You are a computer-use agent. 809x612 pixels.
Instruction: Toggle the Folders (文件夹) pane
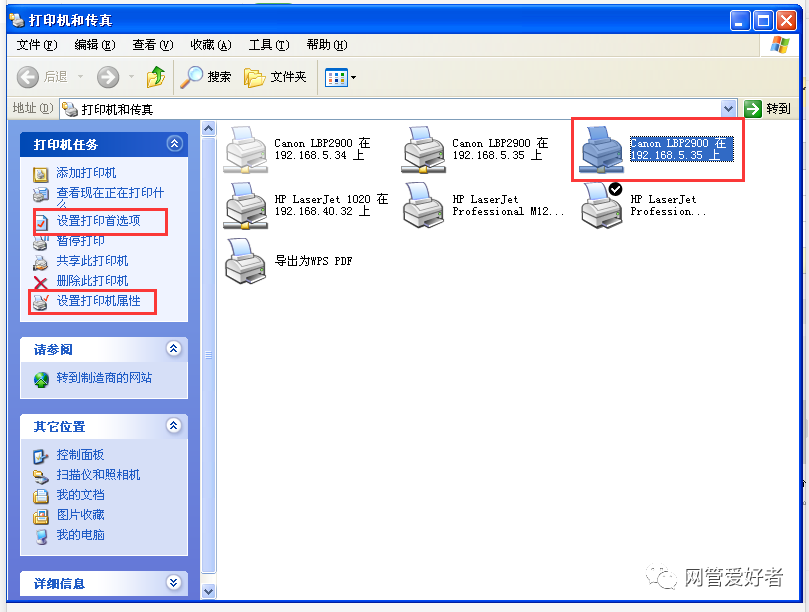(275, 77)
